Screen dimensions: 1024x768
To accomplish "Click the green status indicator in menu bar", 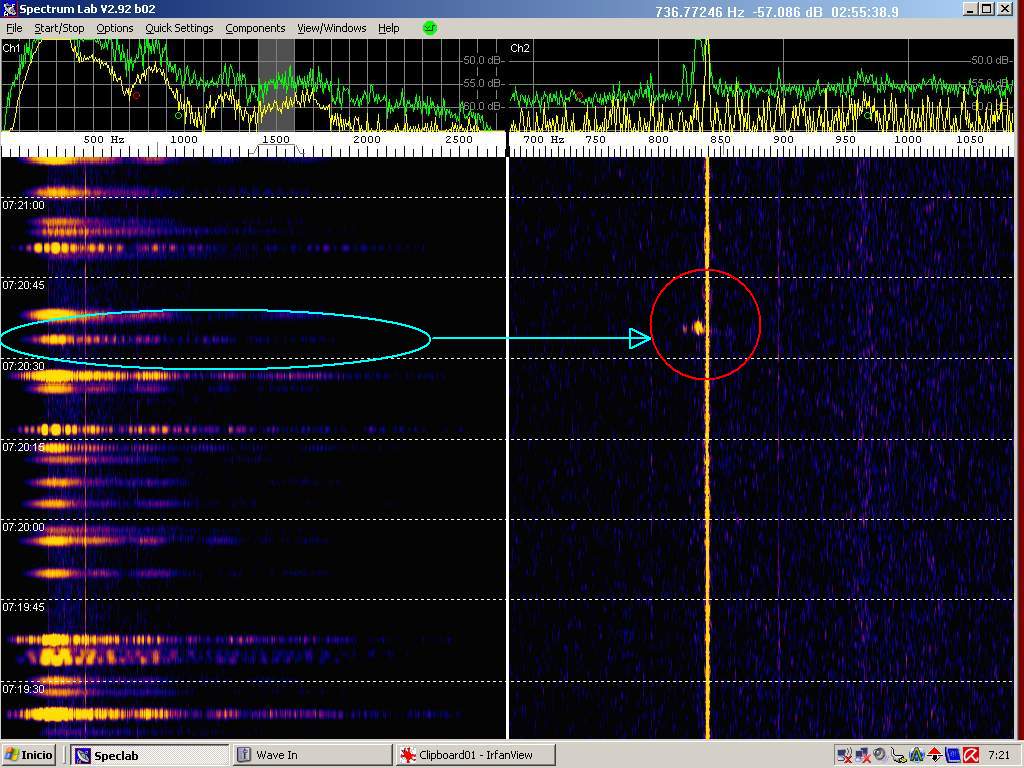I will point(430,28).
